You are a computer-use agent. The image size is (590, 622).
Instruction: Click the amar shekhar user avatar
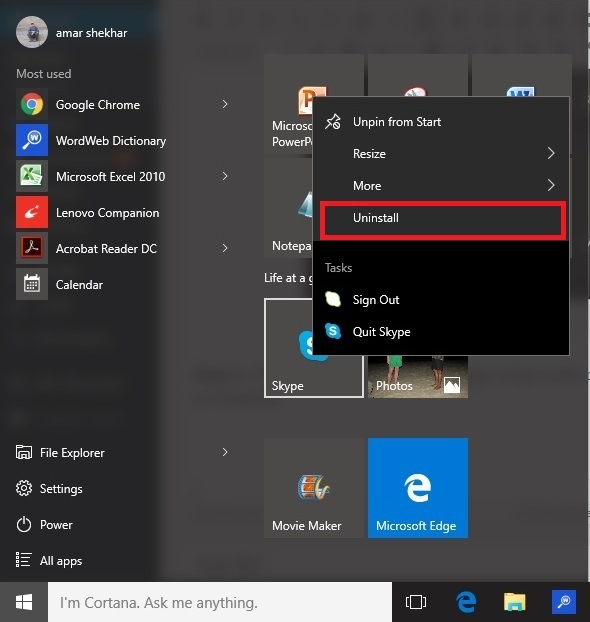tap(32, 32)
